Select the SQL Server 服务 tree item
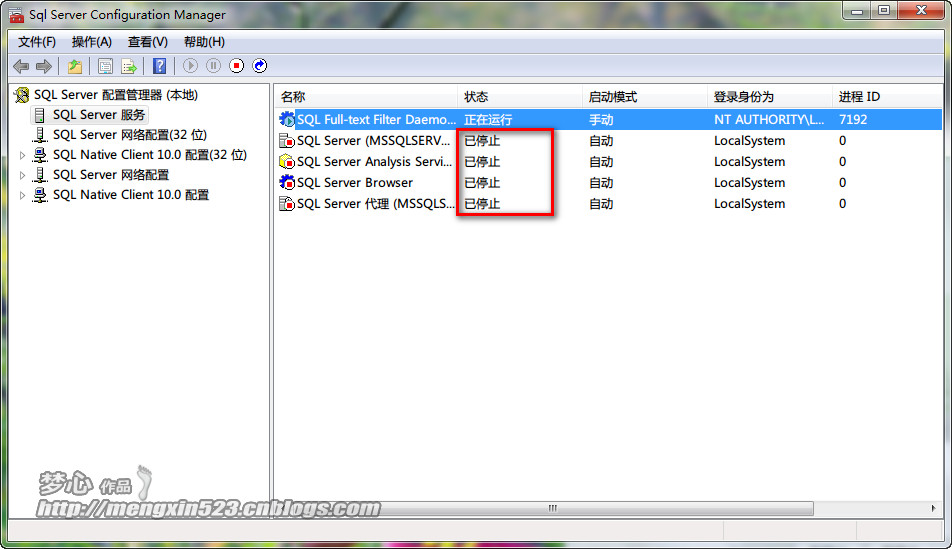 point(99,115)
